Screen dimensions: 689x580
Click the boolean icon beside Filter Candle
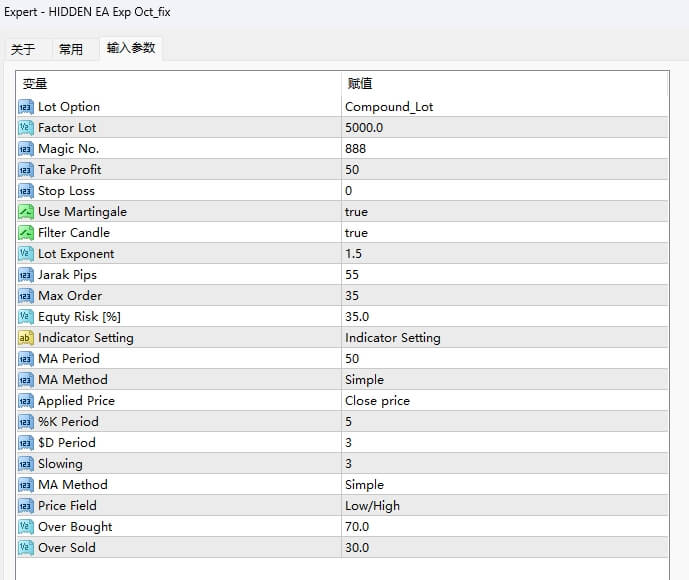click(x=26, y=233)
